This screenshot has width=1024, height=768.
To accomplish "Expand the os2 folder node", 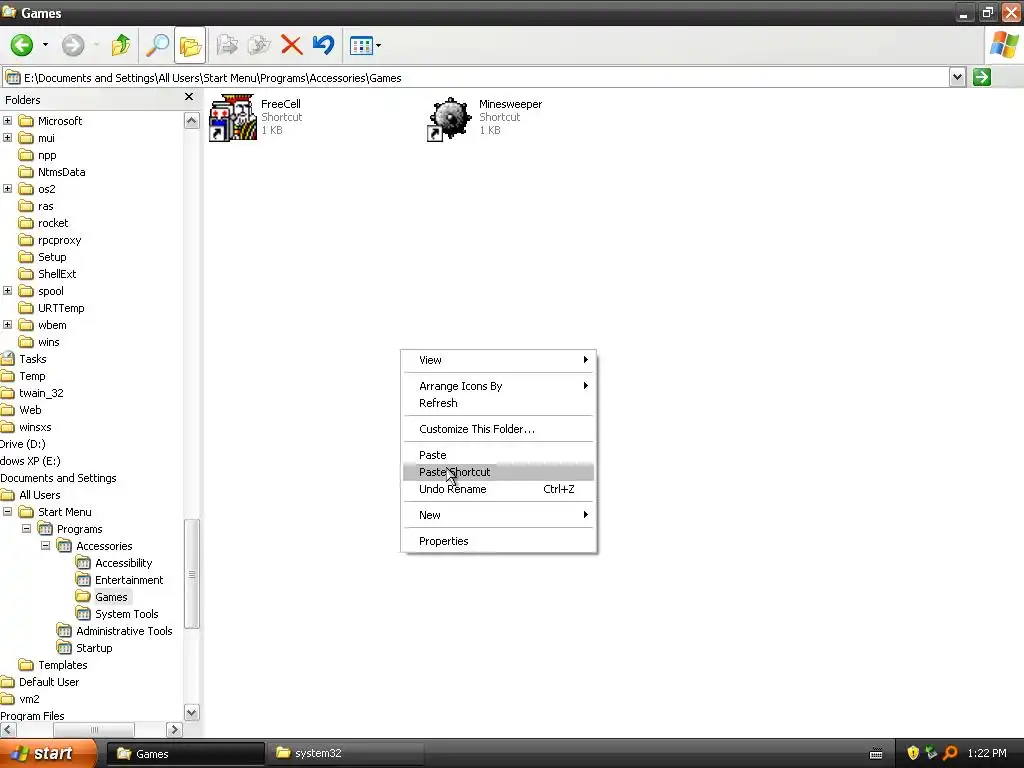I will click(x=8, y=188).
